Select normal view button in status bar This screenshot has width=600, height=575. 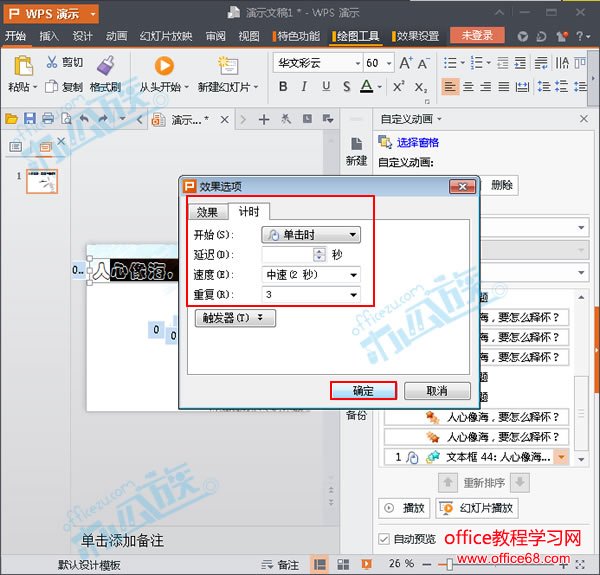[317, 564]
